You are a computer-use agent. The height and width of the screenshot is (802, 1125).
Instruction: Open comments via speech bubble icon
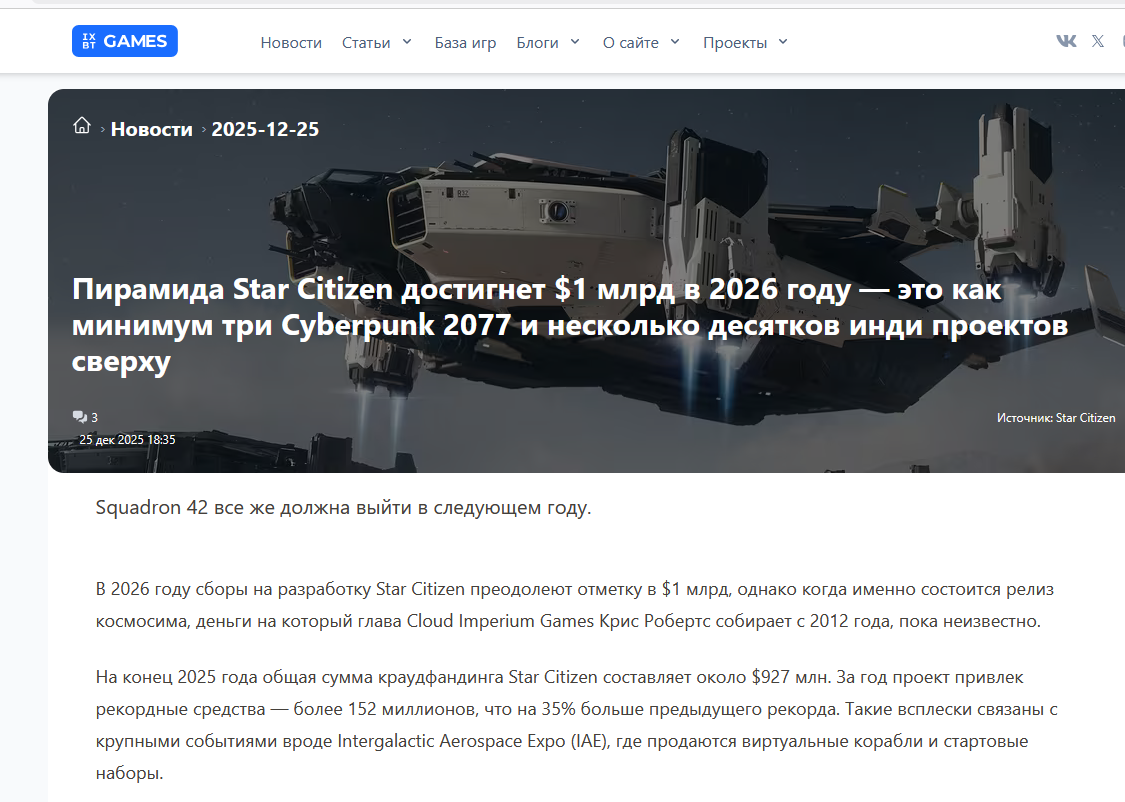point(80,417)
